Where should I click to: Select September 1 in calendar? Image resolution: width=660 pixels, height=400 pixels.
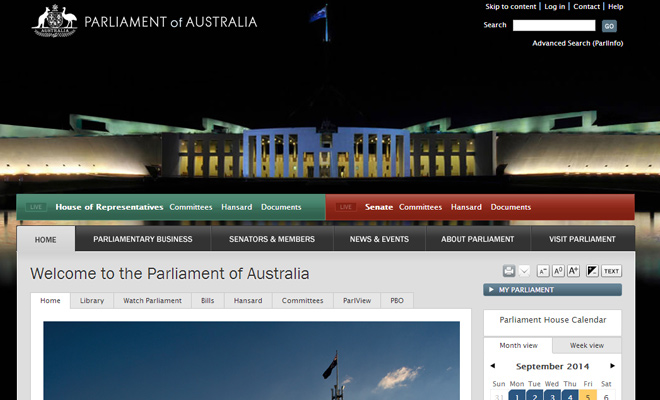[x=517, y=396]
